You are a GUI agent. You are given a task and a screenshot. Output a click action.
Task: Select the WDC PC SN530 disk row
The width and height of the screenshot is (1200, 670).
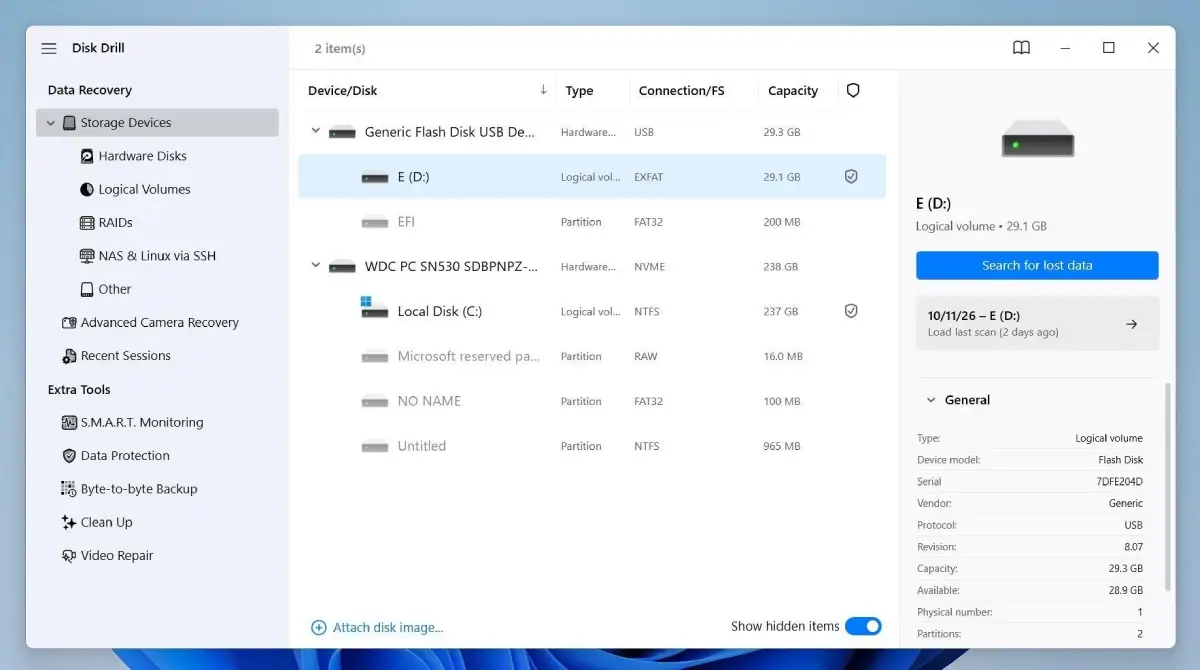(592, 266)
